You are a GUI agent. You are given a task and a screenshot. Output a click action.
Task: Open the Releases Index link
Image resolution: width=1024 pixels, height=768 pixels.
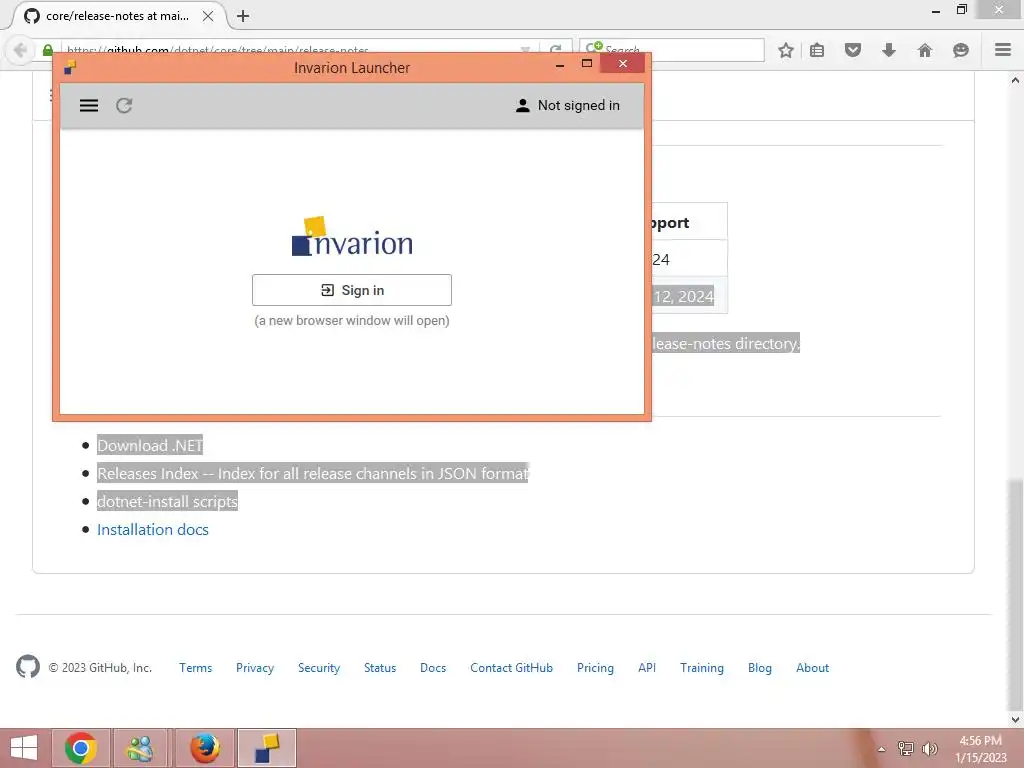[313, 473]
